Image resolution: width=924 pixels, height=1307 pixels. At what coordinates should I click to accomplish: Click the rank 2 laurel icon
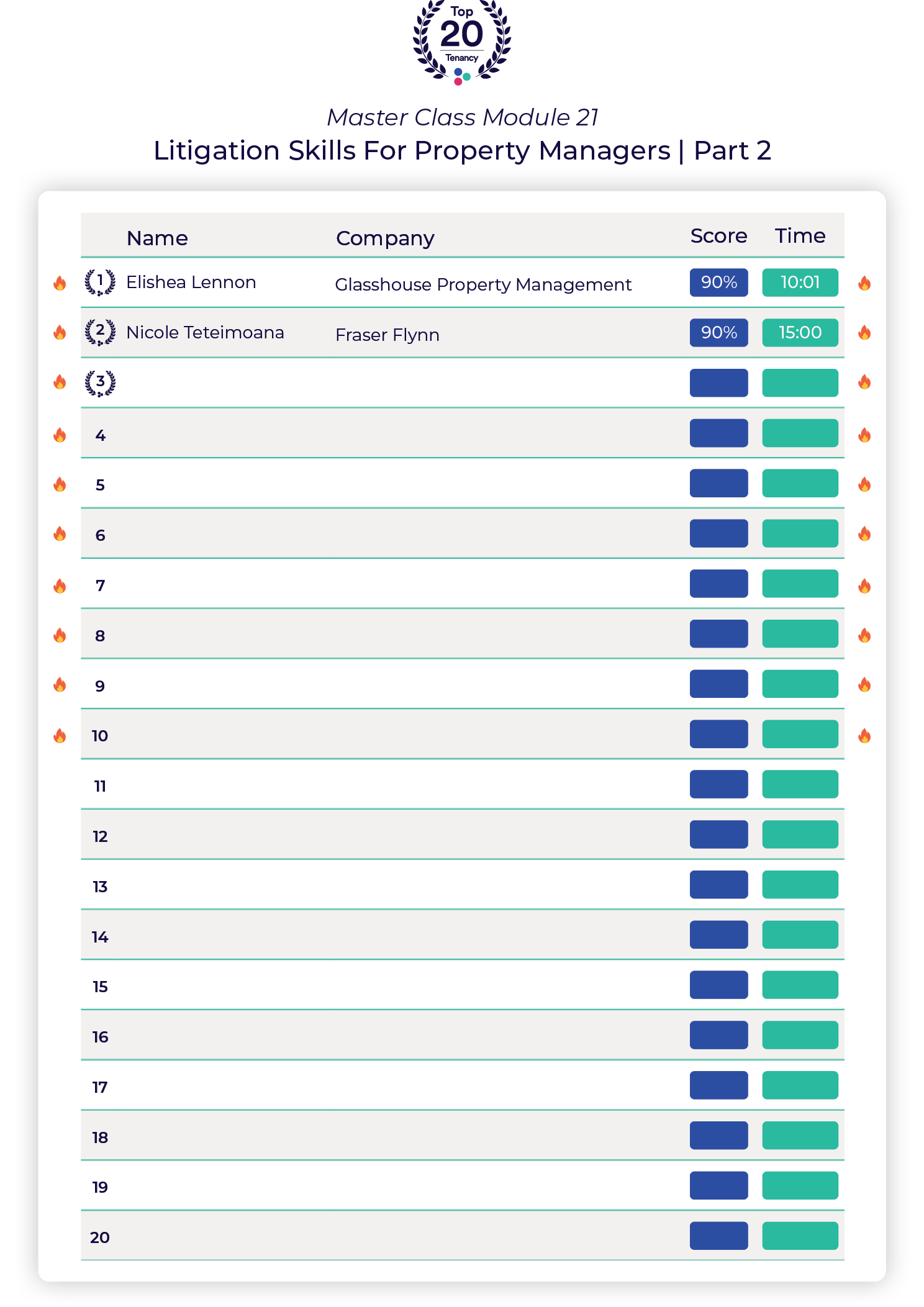coord(100,332)
